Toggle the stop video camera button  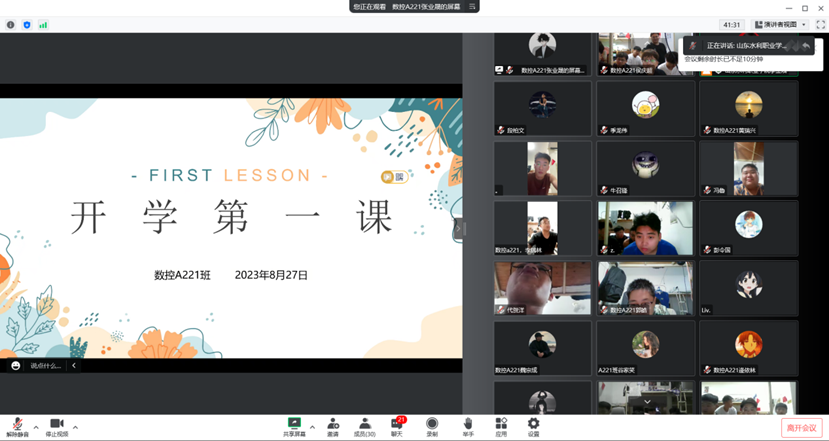pyautogui.click(x=57, y=424)
